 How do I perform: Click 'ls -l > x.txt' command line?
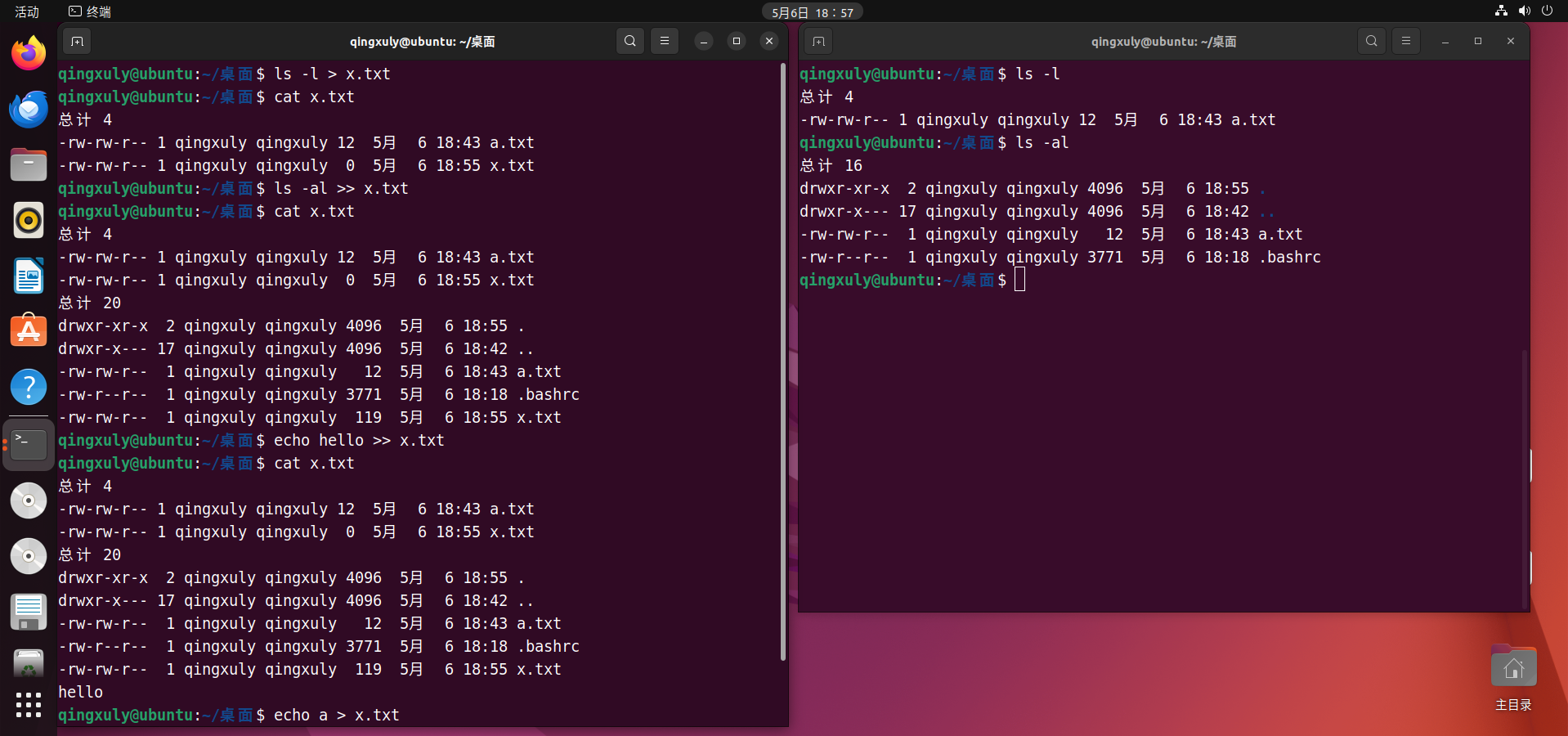click(332, 74)
